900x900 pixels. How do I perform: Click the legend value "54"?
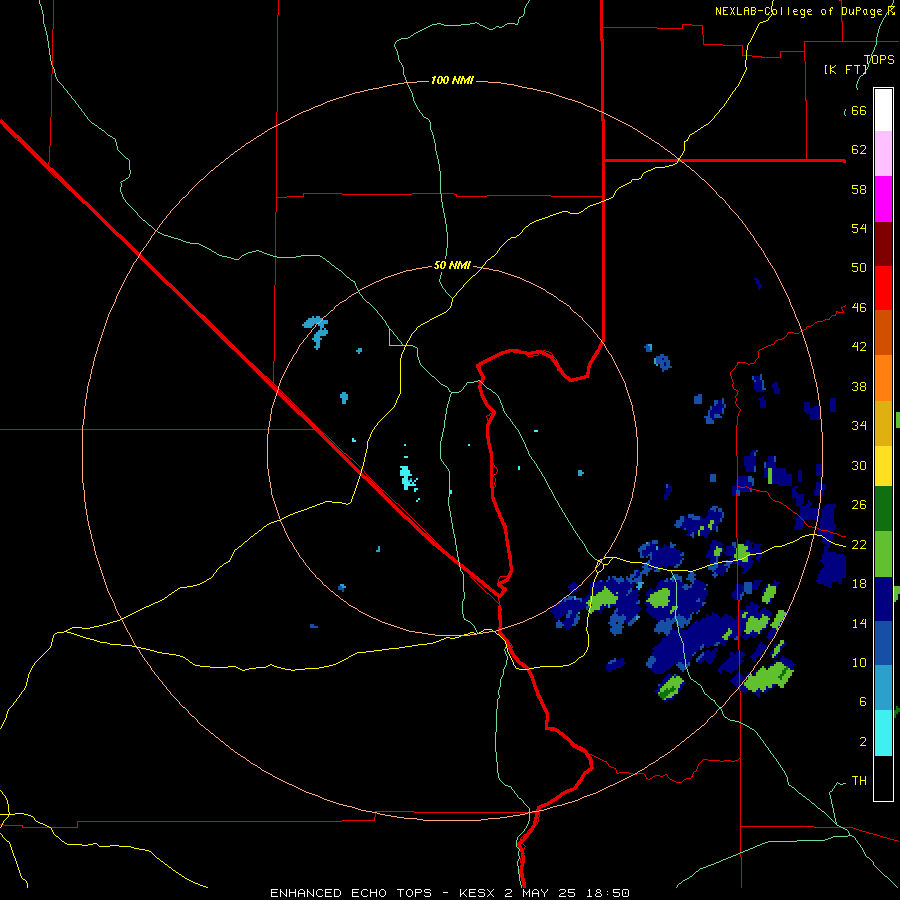pyautogui.click(x=859, y=228)
